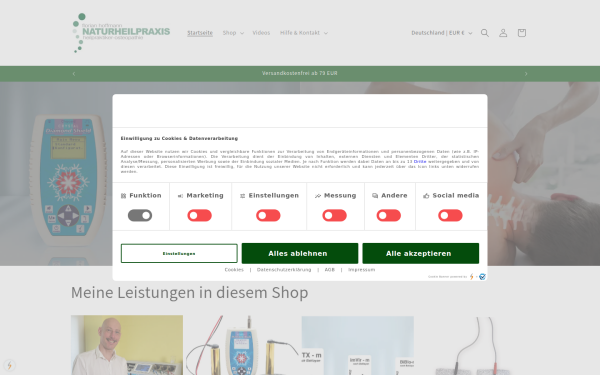Open the shopping cart icon
The image size is (600, 375).
522,33
